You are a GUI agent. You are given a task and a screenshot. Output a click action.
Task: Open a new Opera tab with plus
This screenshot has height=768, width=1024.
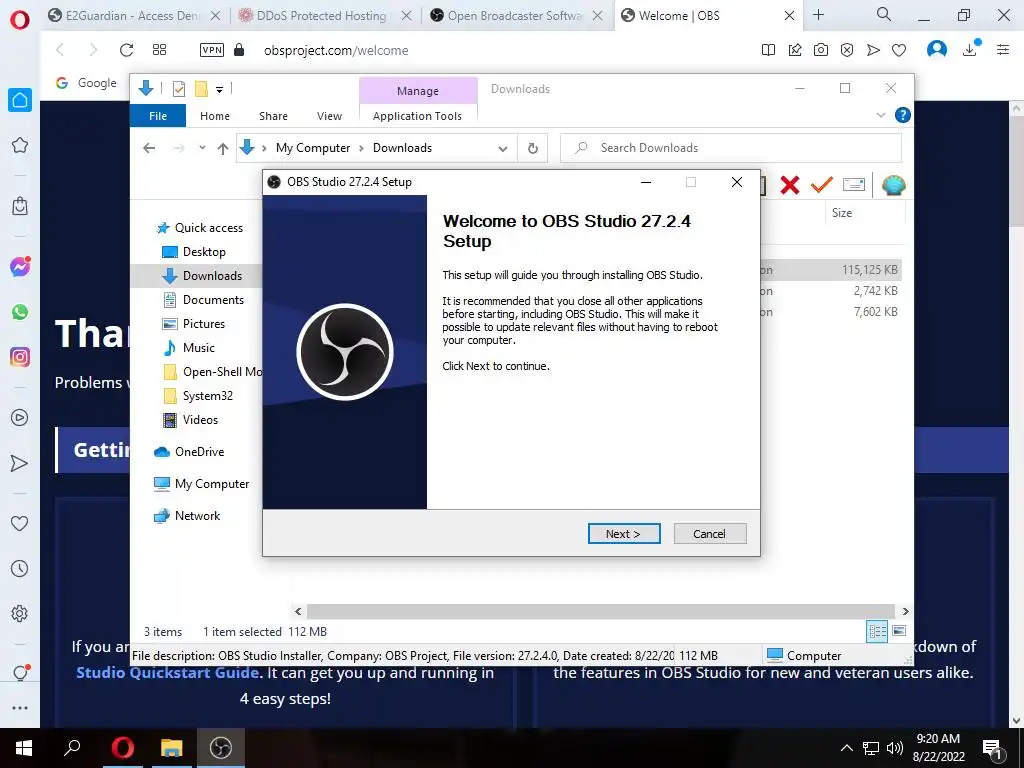click(818, 14)
